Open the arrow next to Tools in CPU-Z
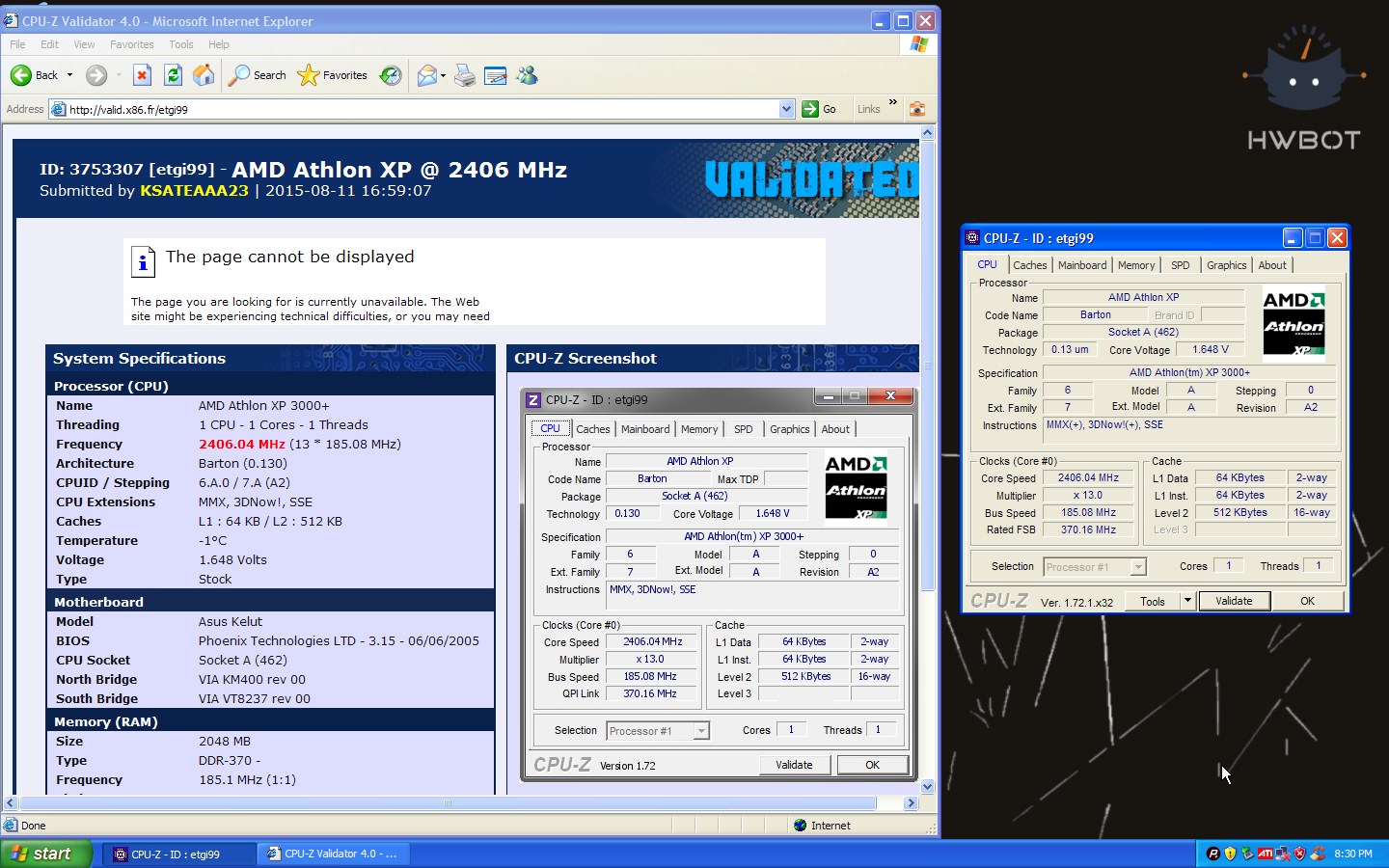This screenshot has width=1389, height=868. pos(1187,601)
